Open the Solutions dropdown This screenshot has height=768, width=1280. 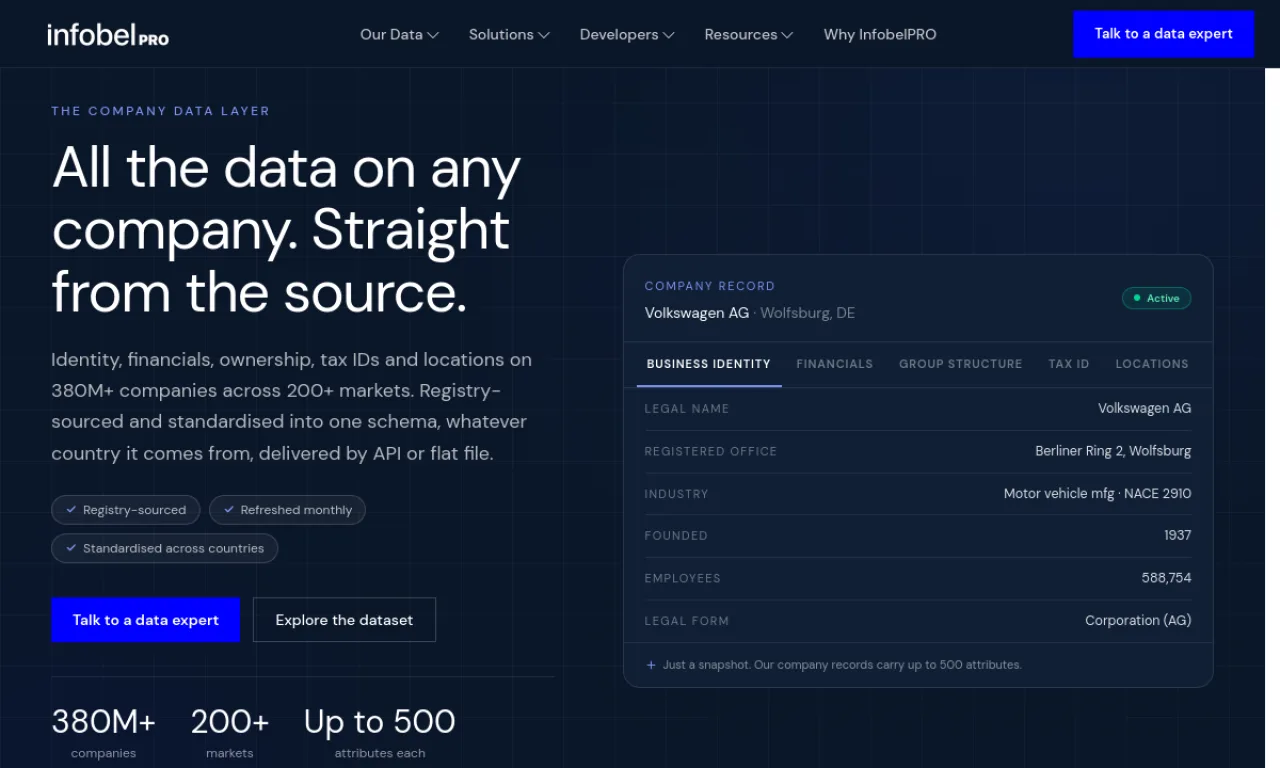[x=509, y=34]
